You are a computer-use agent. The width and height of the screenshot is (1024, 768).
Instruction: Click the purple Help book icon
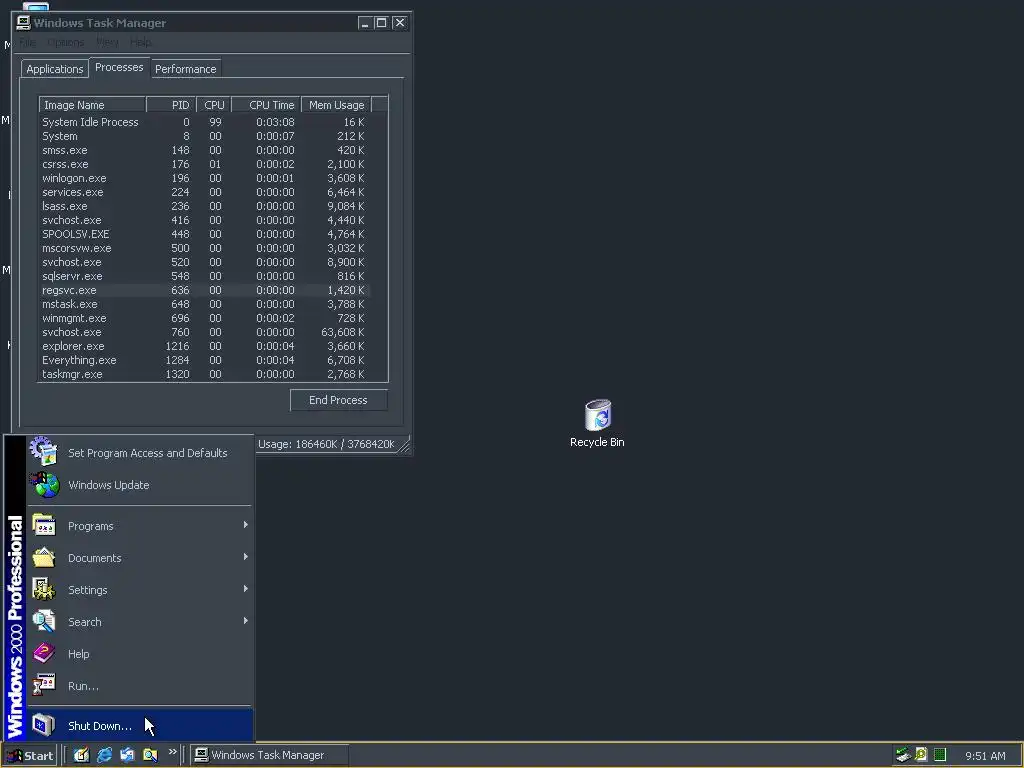(44, 653)
